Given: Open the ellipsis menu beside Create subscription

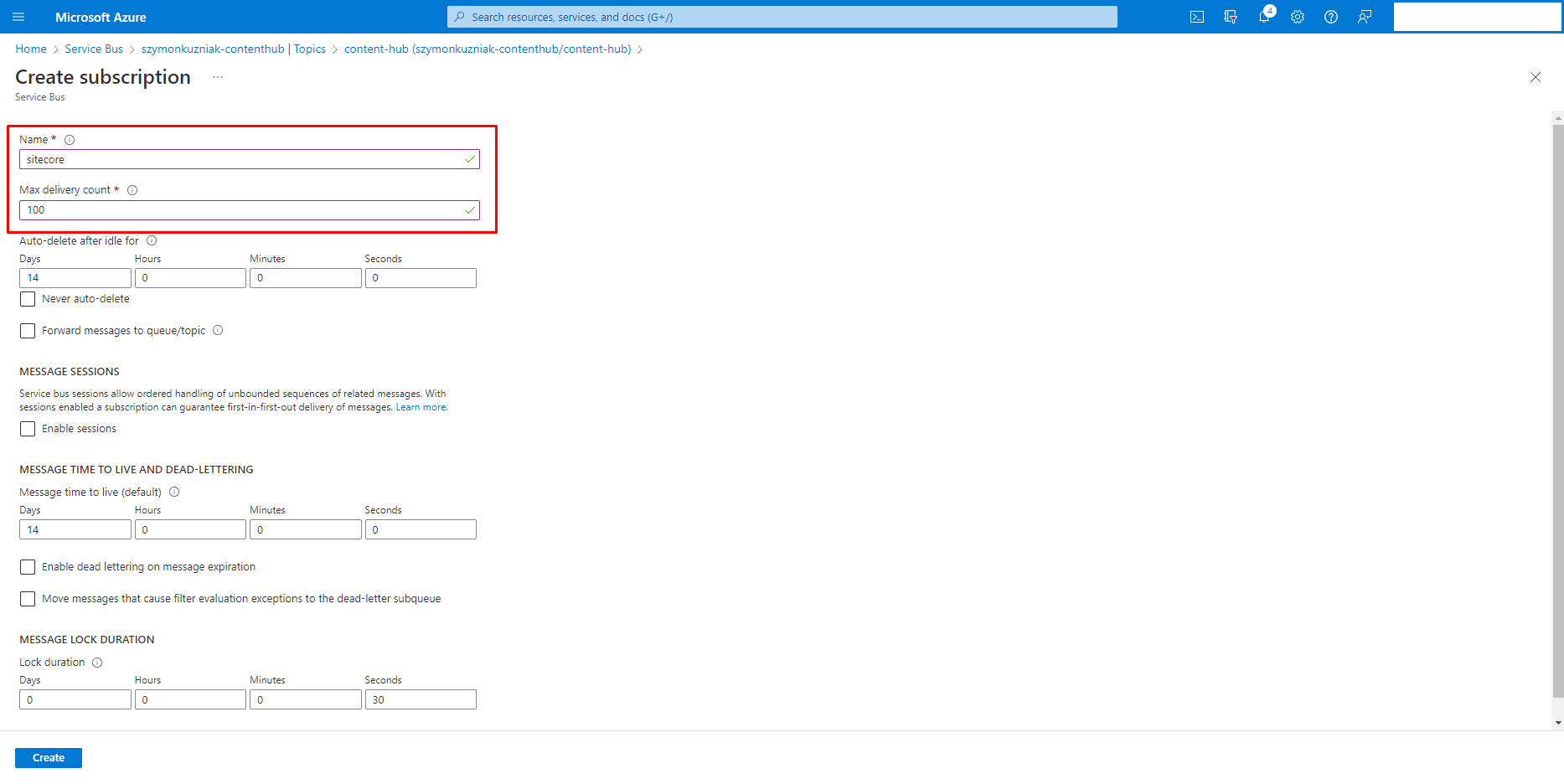Looking at the screenshot, I should [x=218, y=77].
